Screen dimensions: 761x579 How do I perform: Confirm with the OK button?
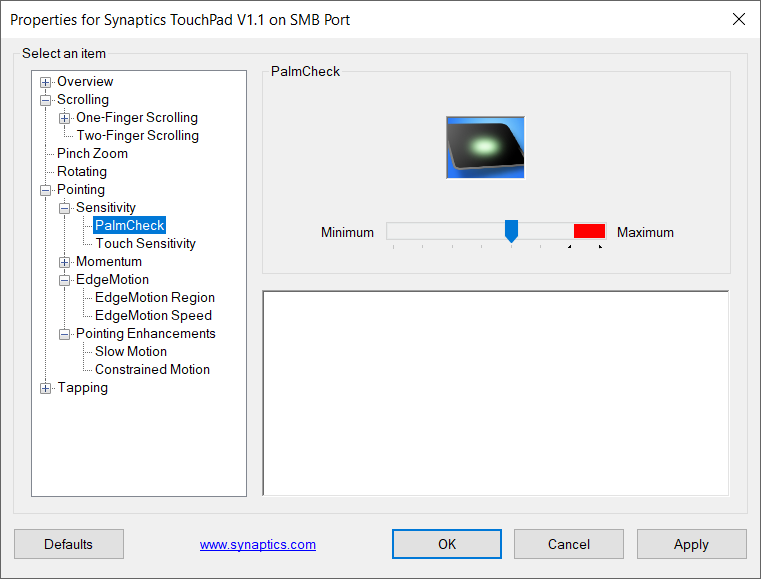click(x=447, y=544)
